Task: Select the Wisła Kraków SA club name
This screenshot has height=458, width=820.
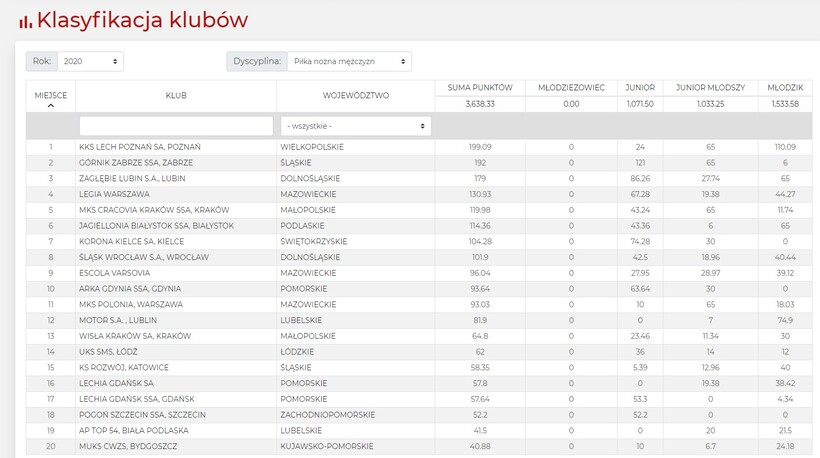Action: [x=135, y=336]
